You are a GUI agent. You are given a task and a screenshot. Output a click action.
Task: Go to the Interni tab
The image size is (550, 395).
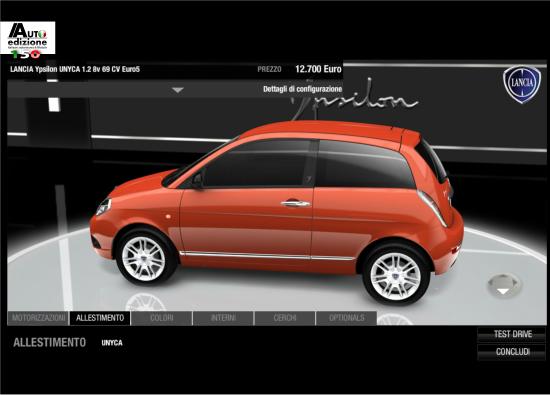click(x=223, y=318)
